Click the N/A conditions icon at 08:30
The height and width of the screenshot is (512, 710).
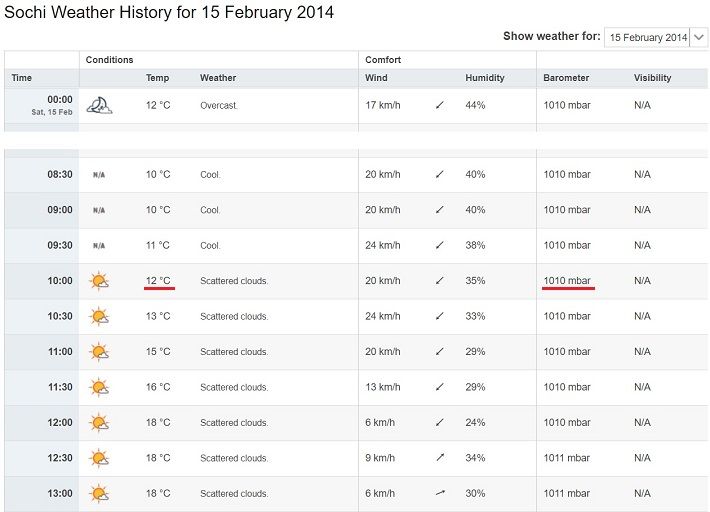99,175
